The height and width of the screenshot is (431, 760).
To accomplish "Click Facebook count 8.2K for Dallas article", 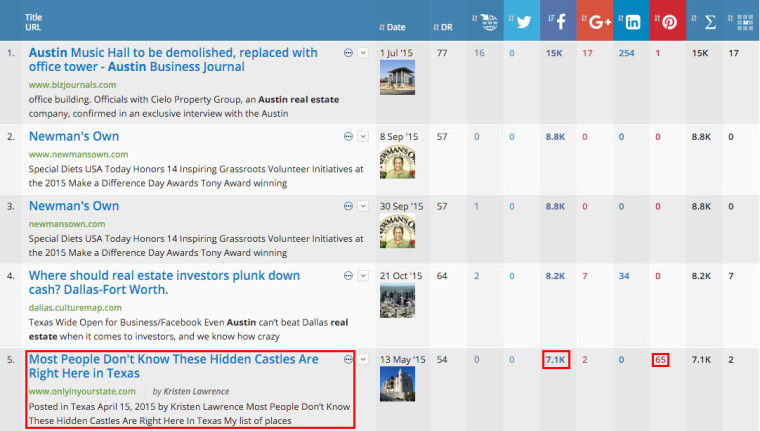I will (555, 276).
